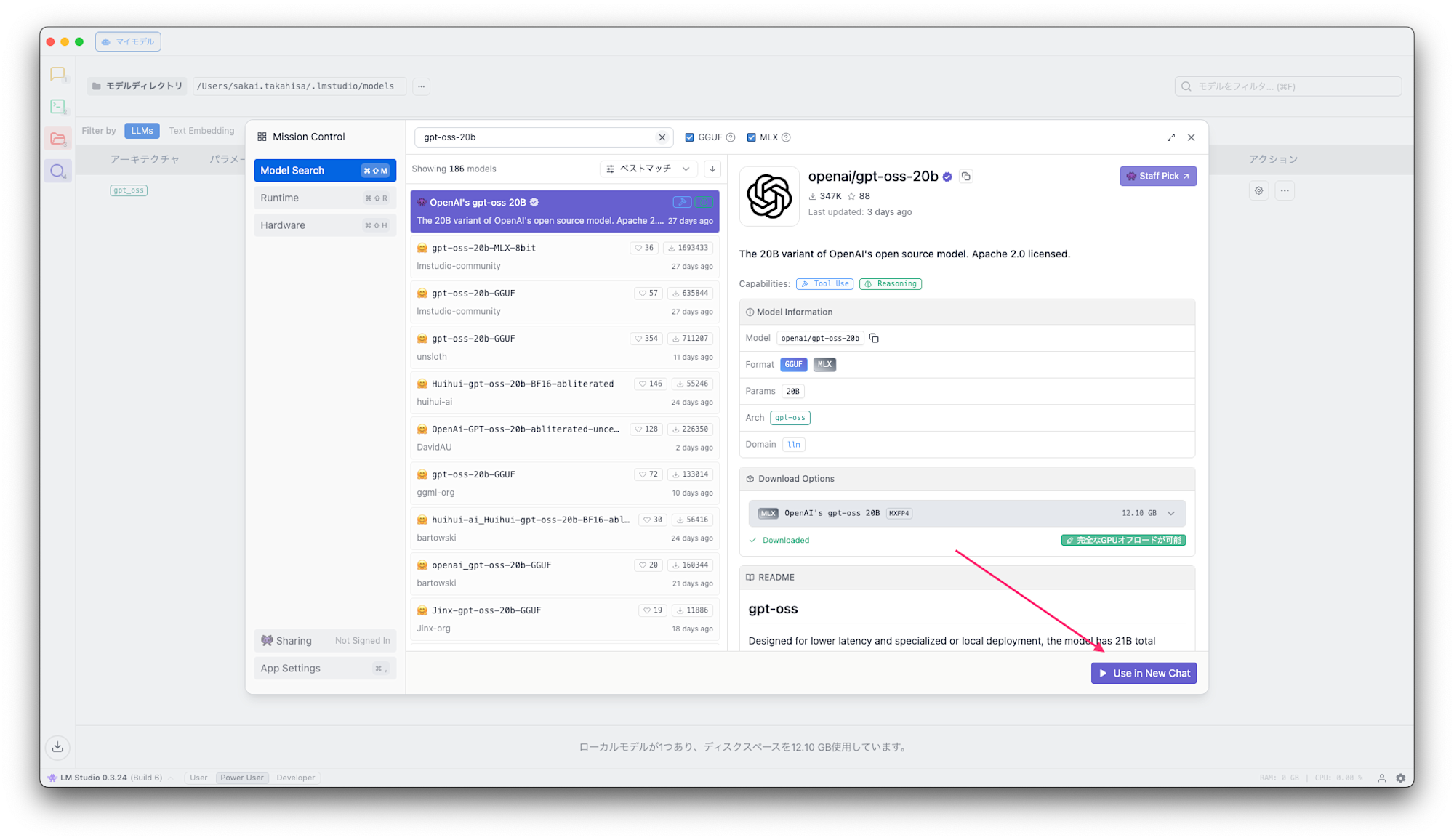Click the llm domain tag

(x=794, y=445)
